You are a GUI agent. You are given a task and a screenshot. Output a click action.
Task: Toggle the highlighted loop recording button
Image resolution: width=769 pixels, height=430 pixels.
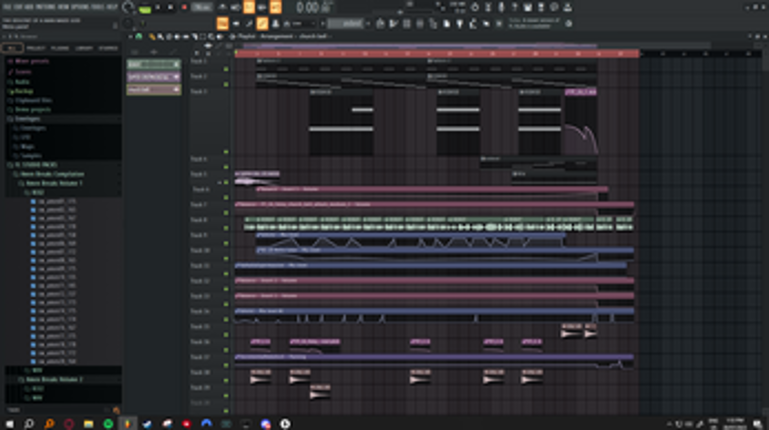tap(275, 7)
